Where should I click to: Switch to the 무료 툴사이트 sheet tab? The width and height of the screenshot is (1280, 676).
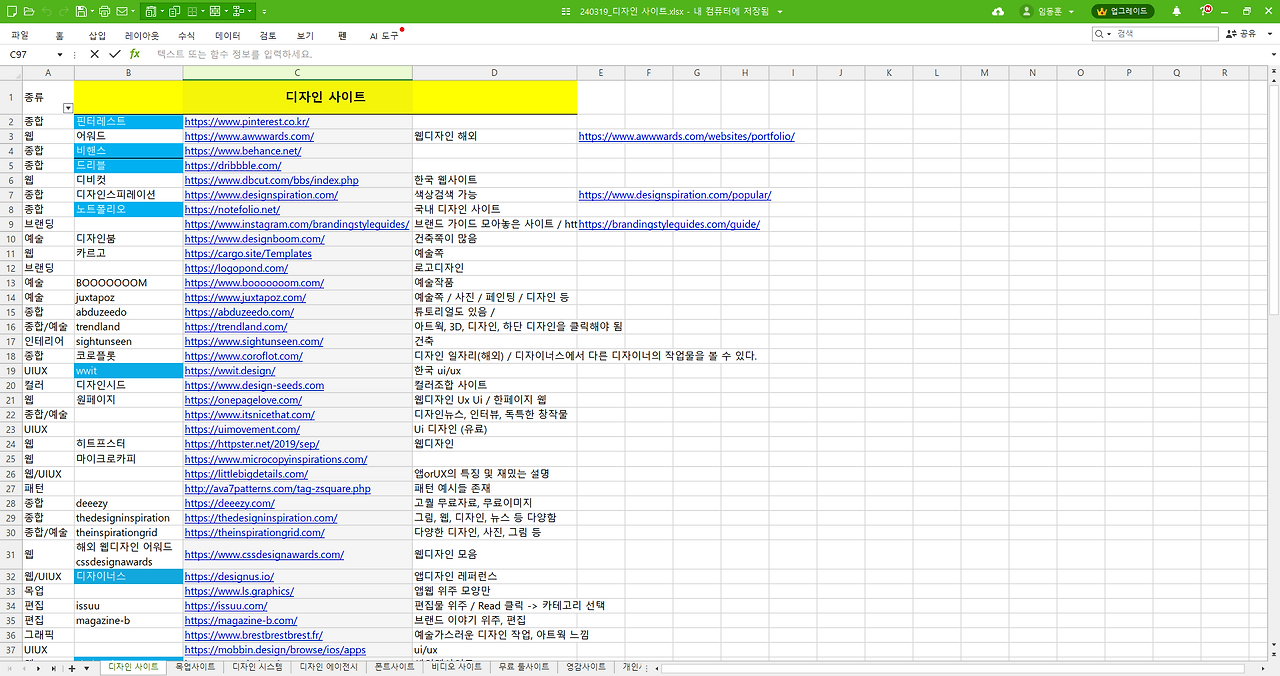pyautogui.click(x=524, y=667)
